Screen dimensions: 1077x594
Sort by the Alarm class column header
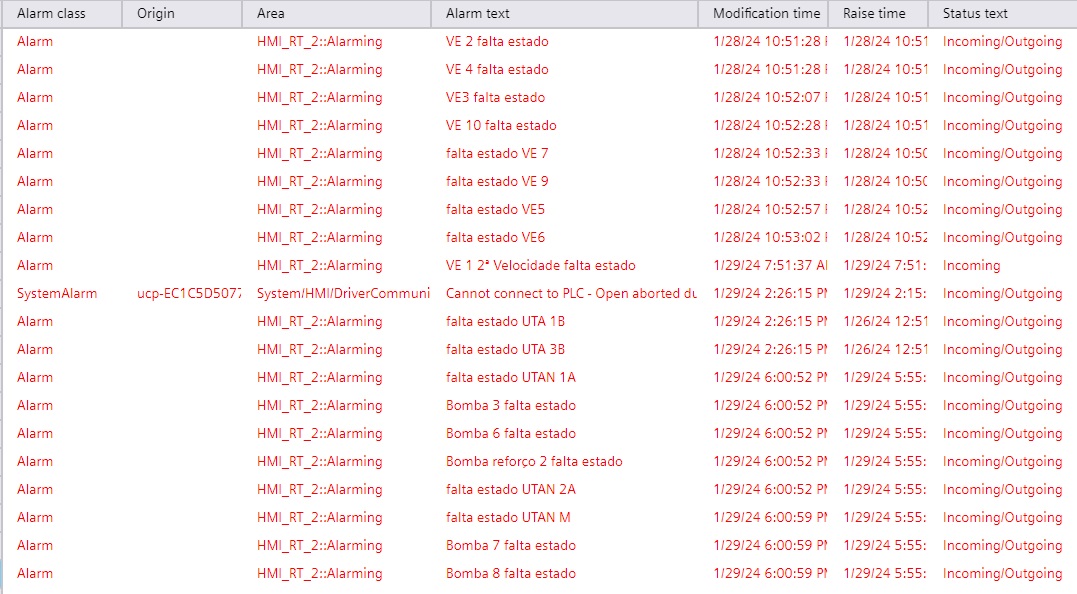coord(62,14)
